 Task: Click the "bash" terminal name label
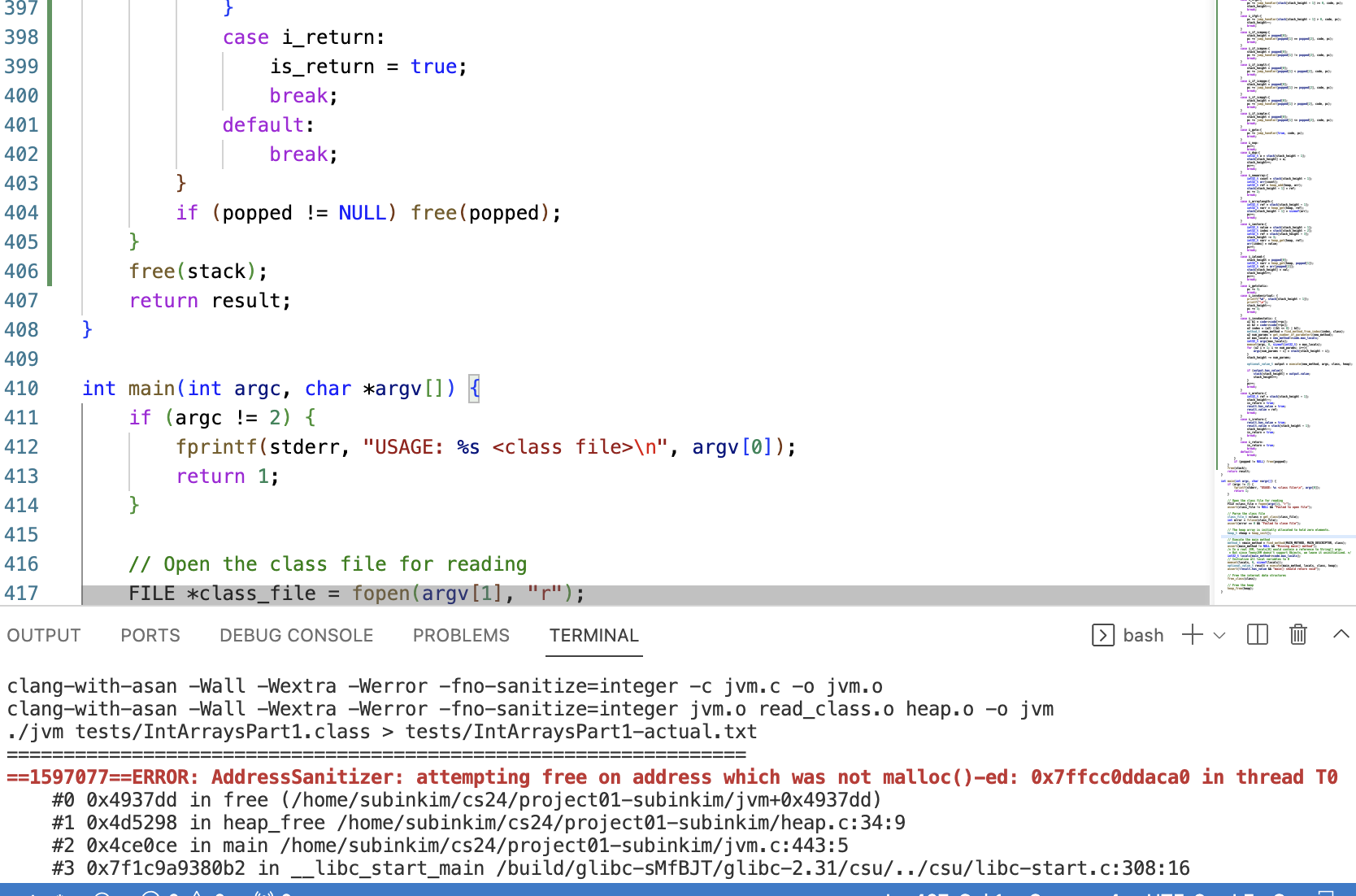point(1143,636)
